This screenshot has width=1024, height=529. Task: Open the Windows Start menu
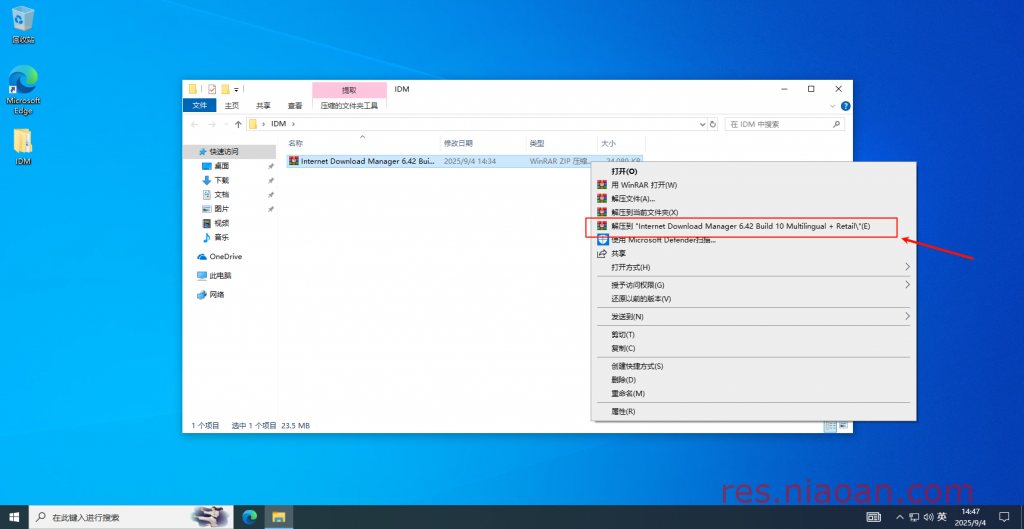[x=14, y=517]
